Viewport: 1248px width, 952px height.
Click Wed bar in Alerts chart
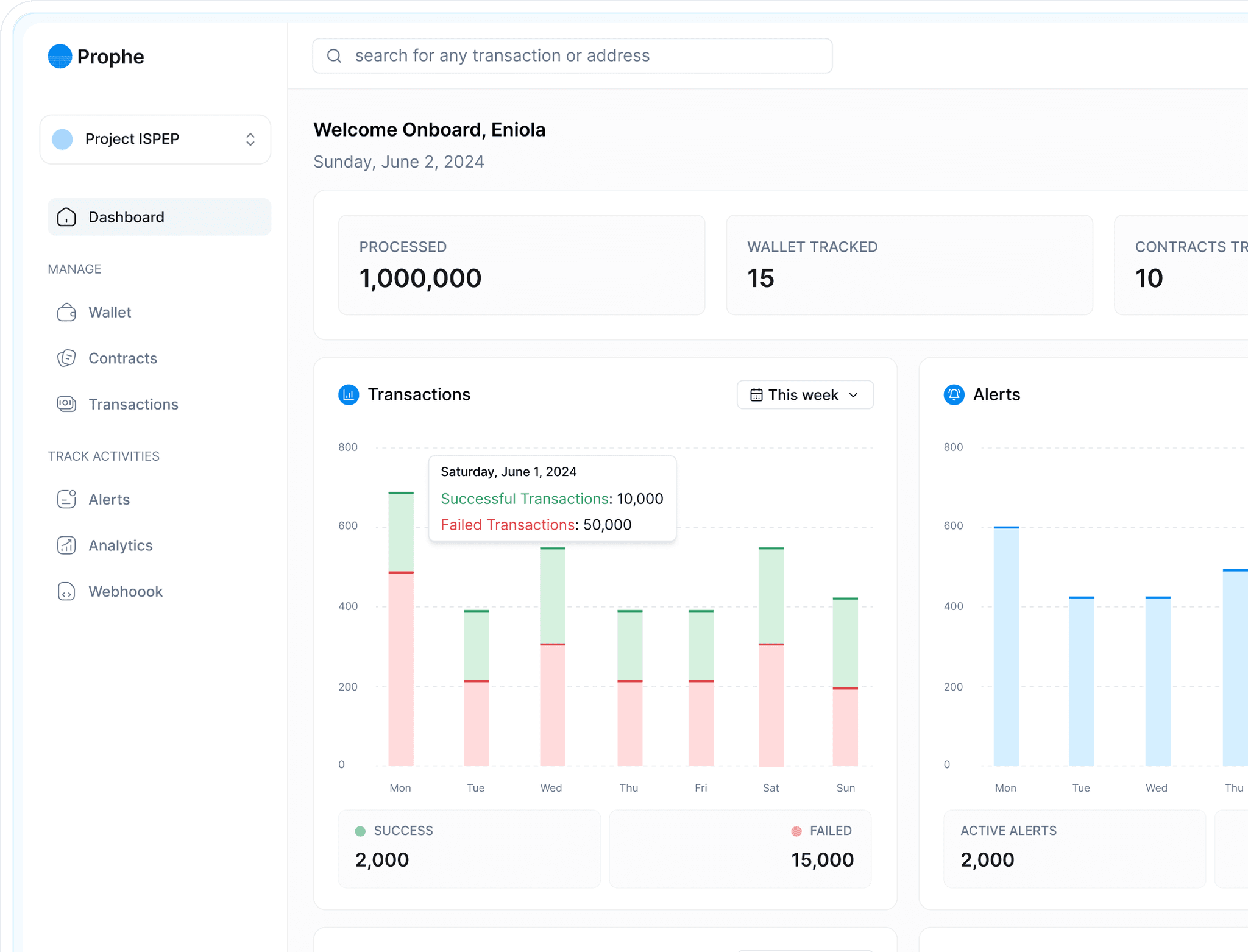[1158, 681]
